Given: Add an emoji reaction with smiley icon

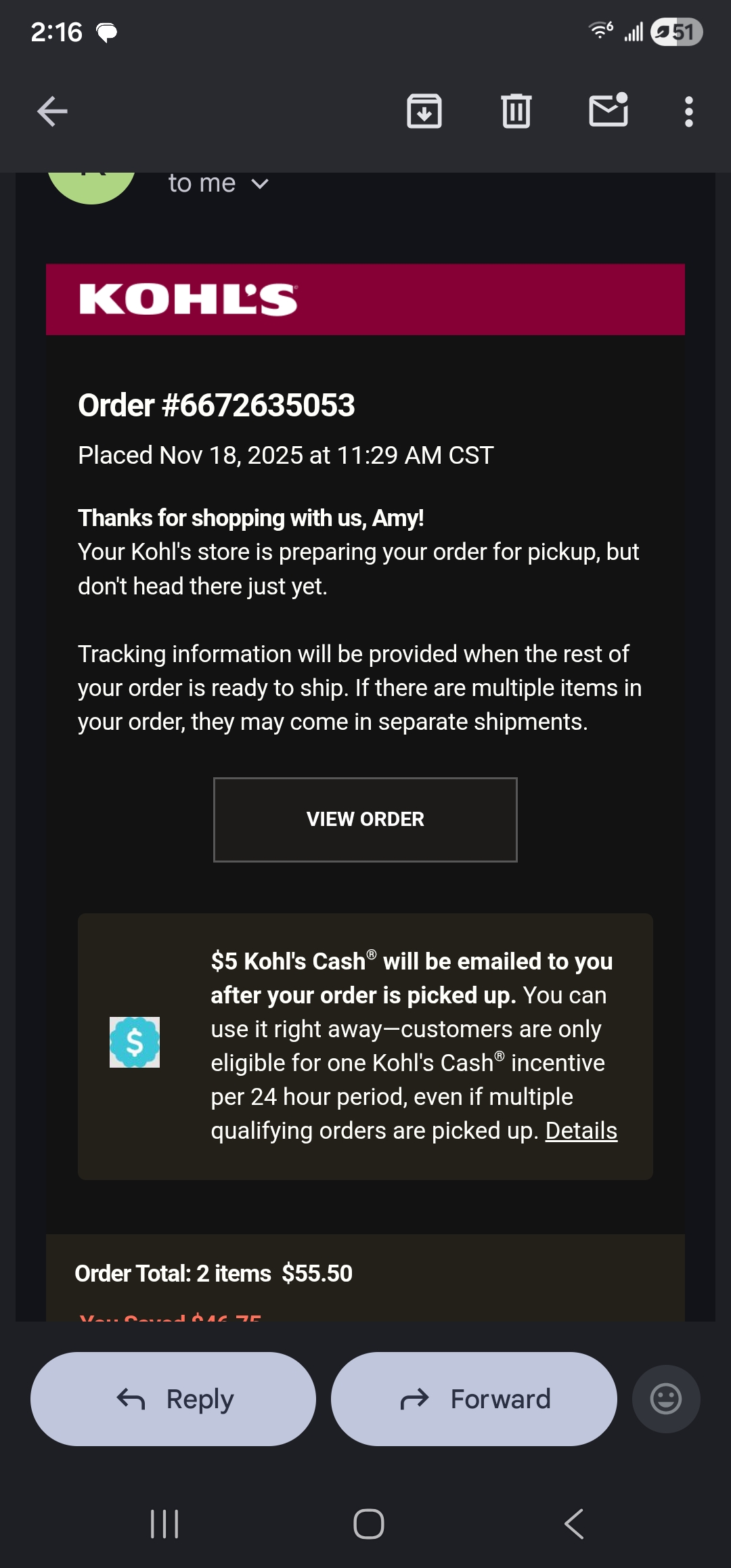Looking at the screenshot, I should point(666,1399).
